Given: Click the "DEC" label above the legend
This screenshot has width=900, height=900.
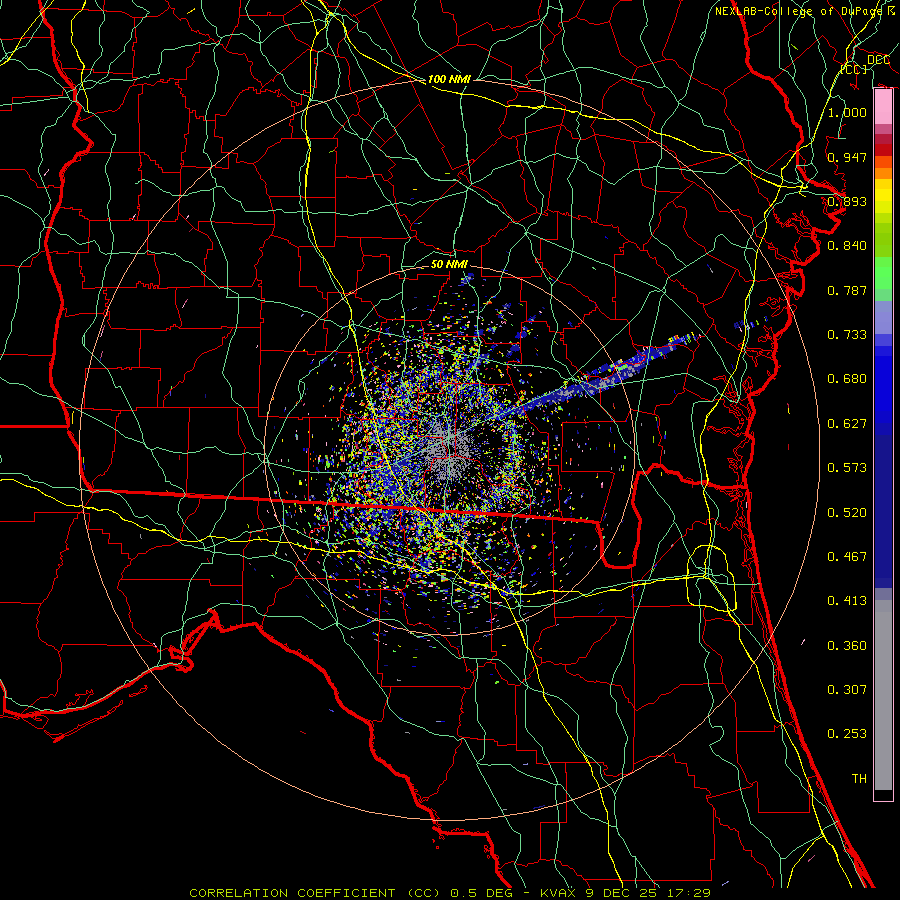Looking at the screenshot, I should coord(878,60).
